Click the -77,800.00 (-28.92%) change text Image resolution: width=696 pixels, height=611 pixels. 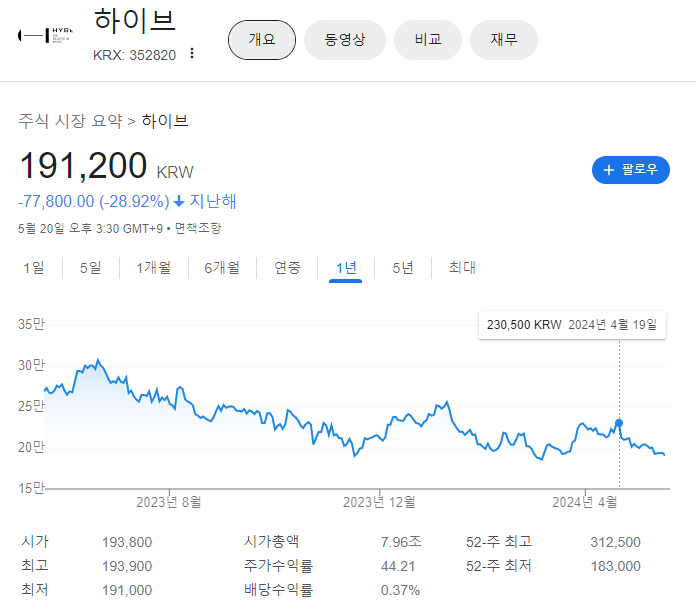click(94, 201)
